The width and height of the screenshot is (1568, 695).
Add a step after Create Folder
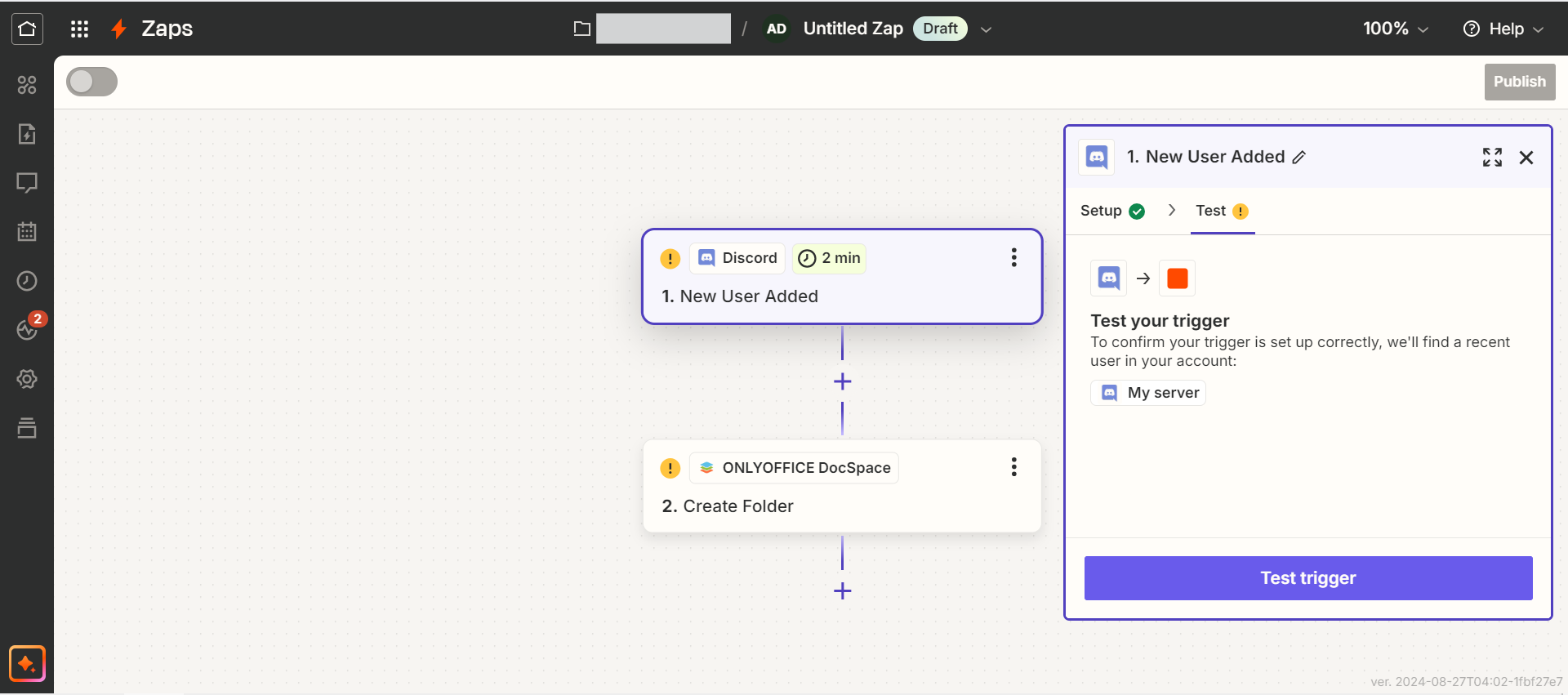click(842, 591)
